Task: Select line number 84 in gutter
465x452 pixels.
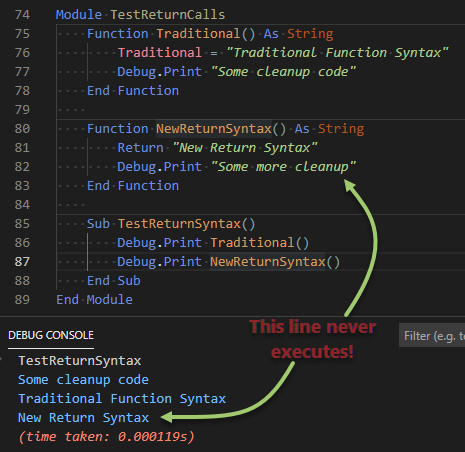Action: click(x=22, y=205)
